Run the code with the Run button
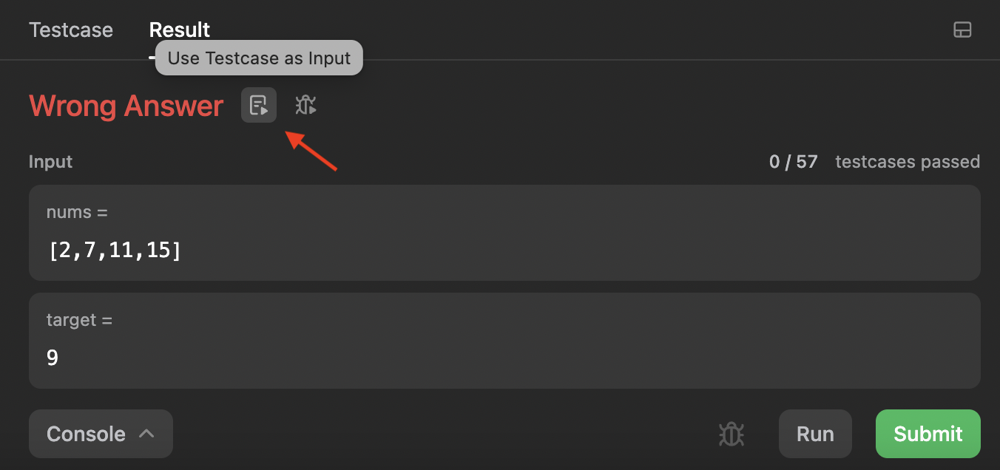 815,434
